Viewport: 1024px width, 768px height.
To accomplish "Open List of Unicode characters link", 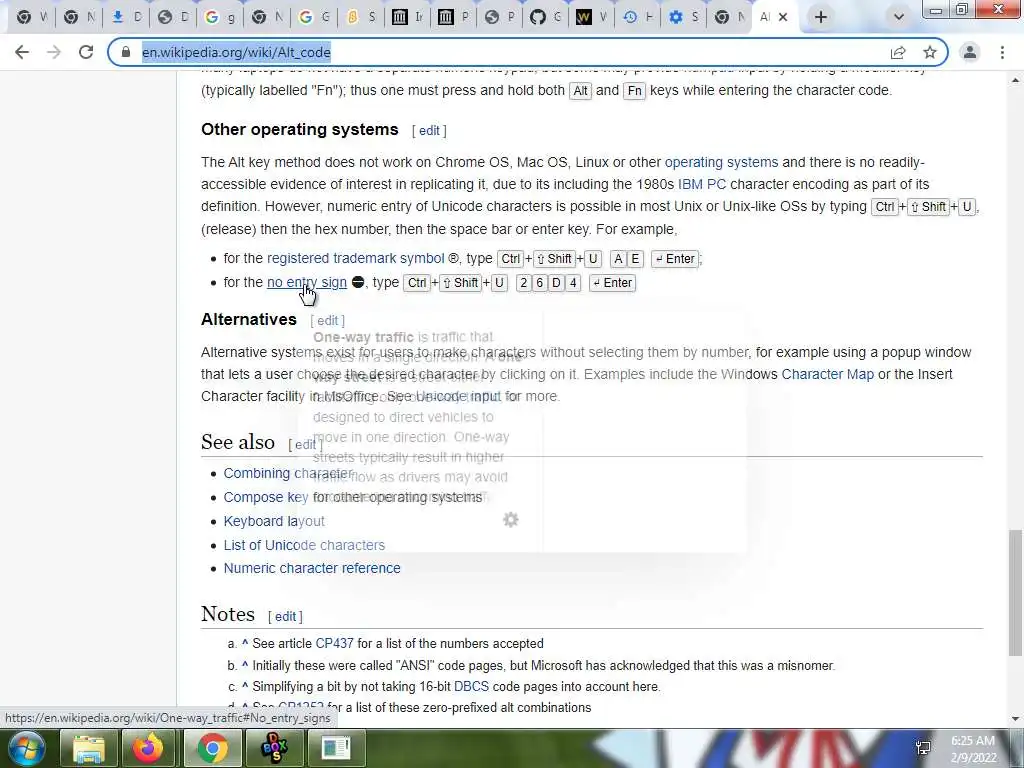I will (x=304, y=545).
